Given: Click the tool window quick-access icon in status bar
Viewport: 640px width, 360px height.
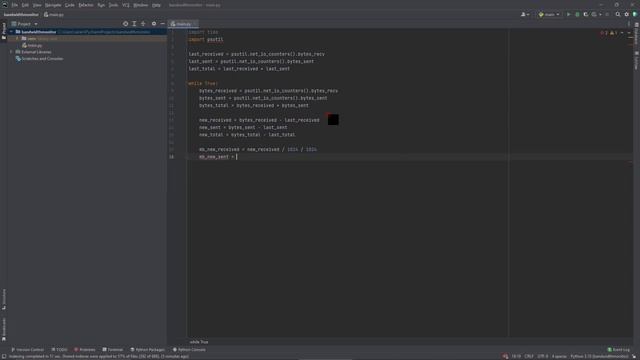Looking at the screenshot, I should [x=4, y=356].
